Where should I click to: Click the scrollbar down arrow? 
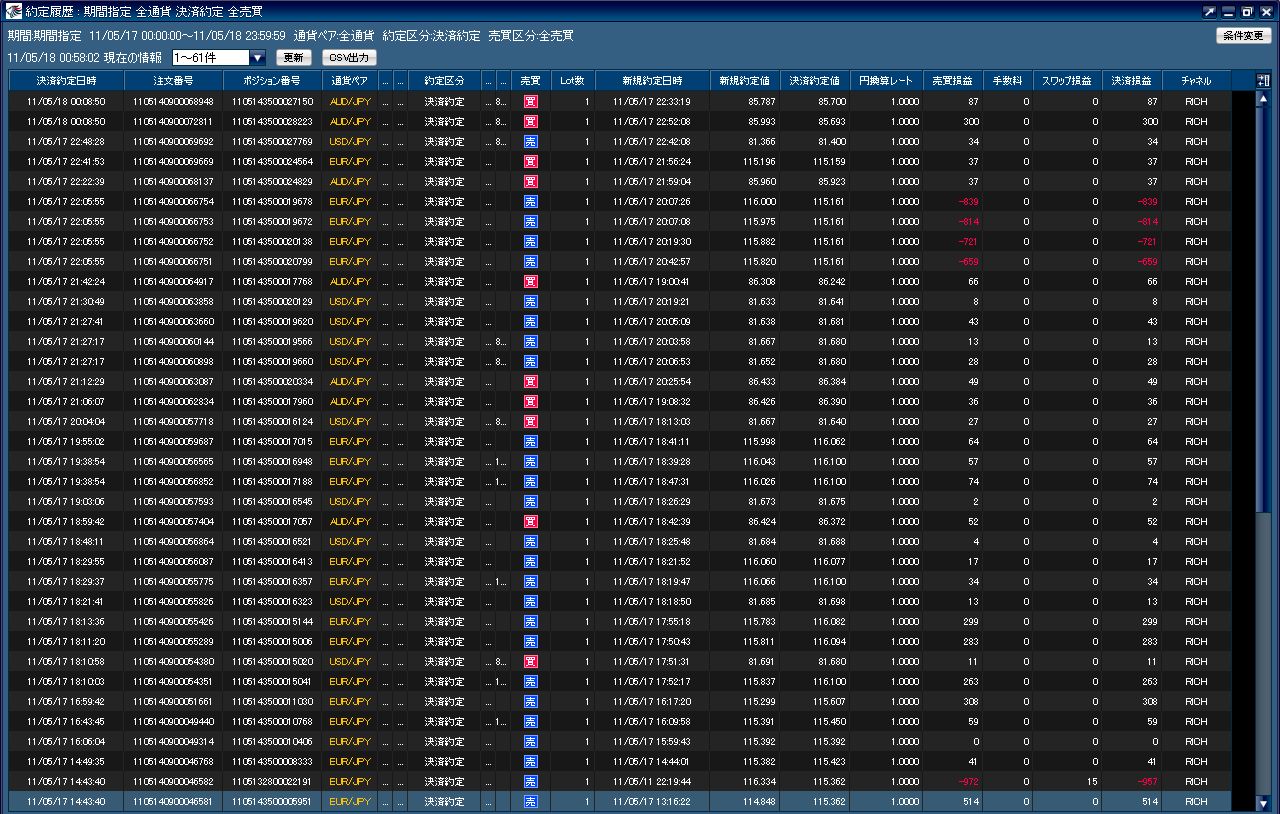1263,803
